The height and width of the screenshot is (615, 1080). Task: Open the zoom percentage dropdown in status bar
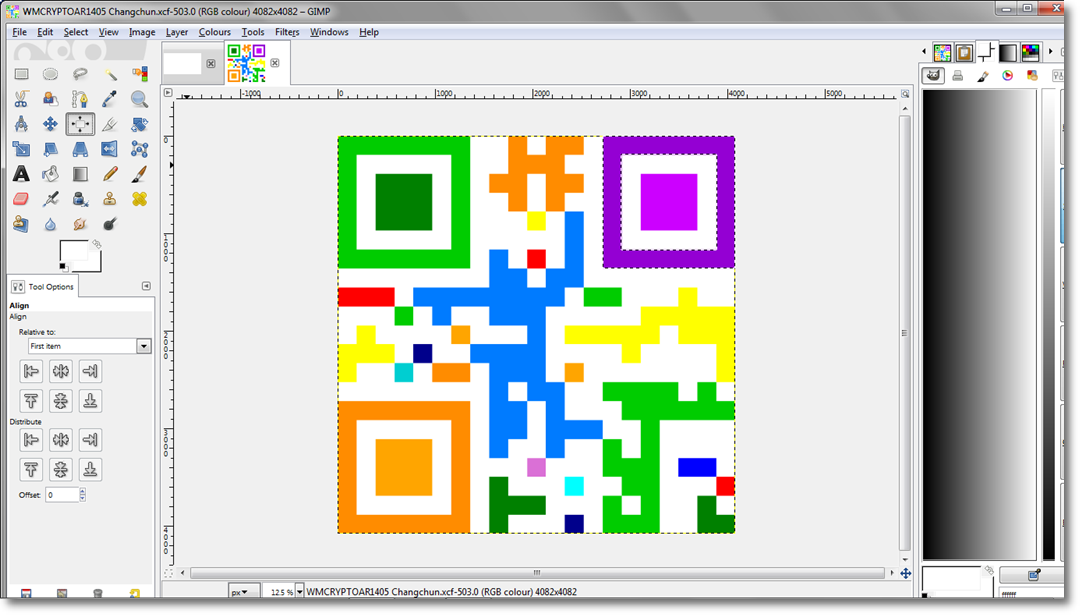[300, 592]
